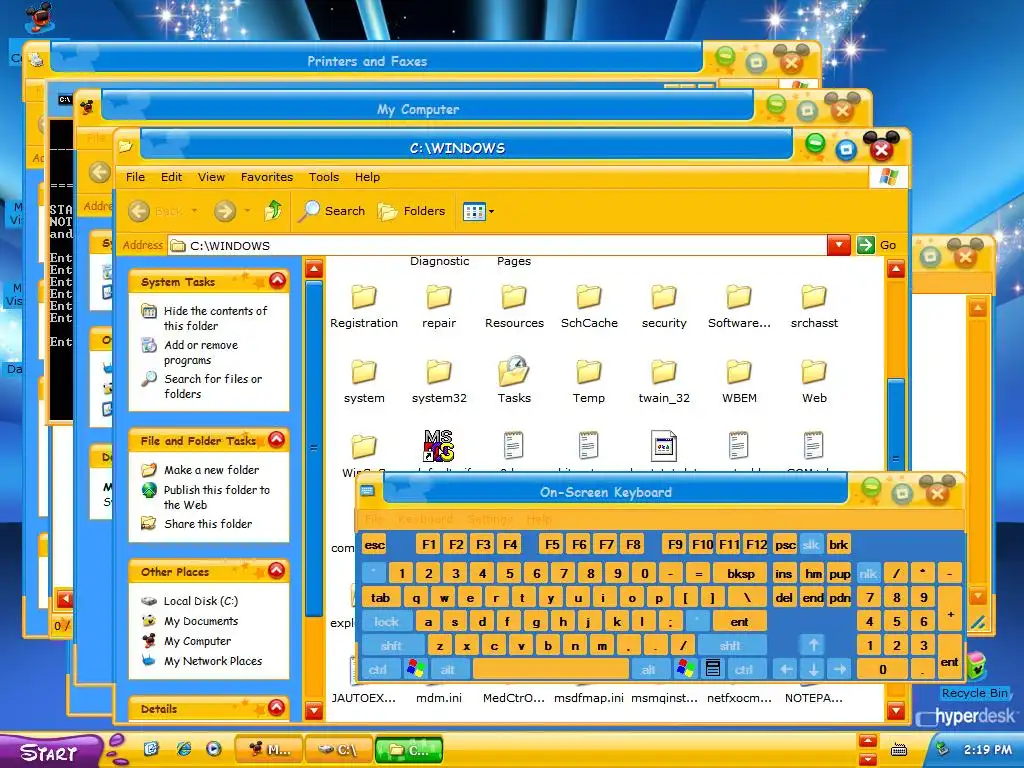Toggle the left shft key on keyboard
Viewport: 1024px width, 768px height.
pyautogui.click(x=391, y=646)
